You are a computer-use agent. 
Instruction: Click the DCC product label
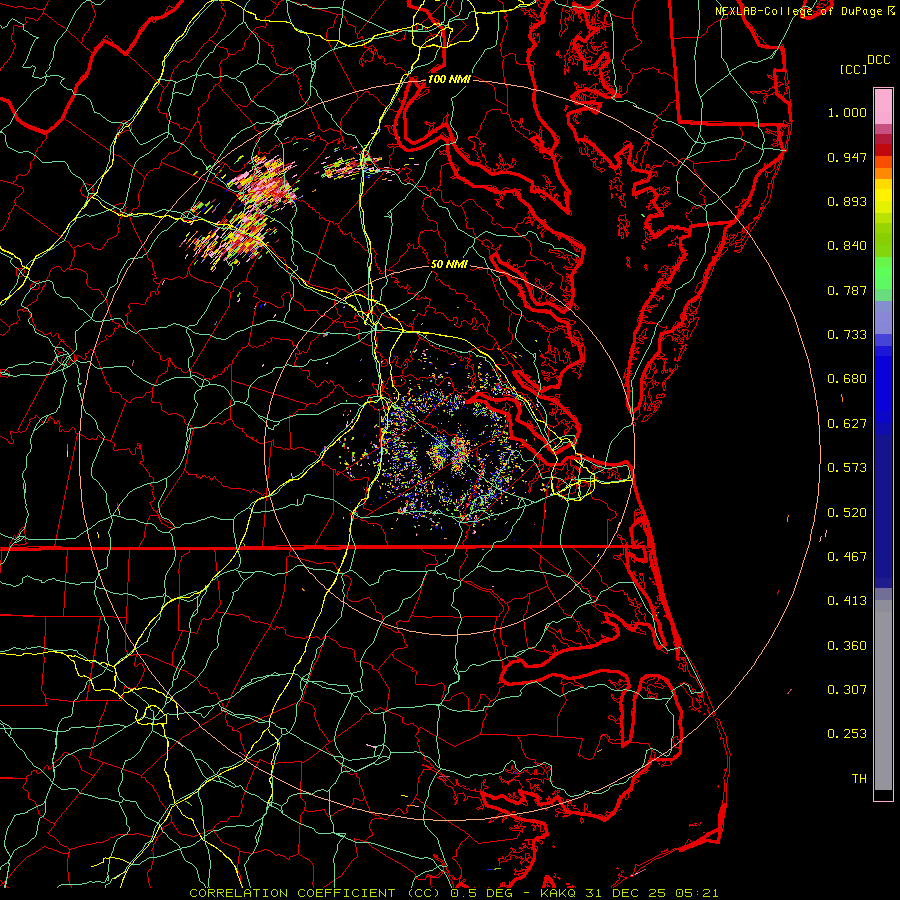click(x=878, y=59)
